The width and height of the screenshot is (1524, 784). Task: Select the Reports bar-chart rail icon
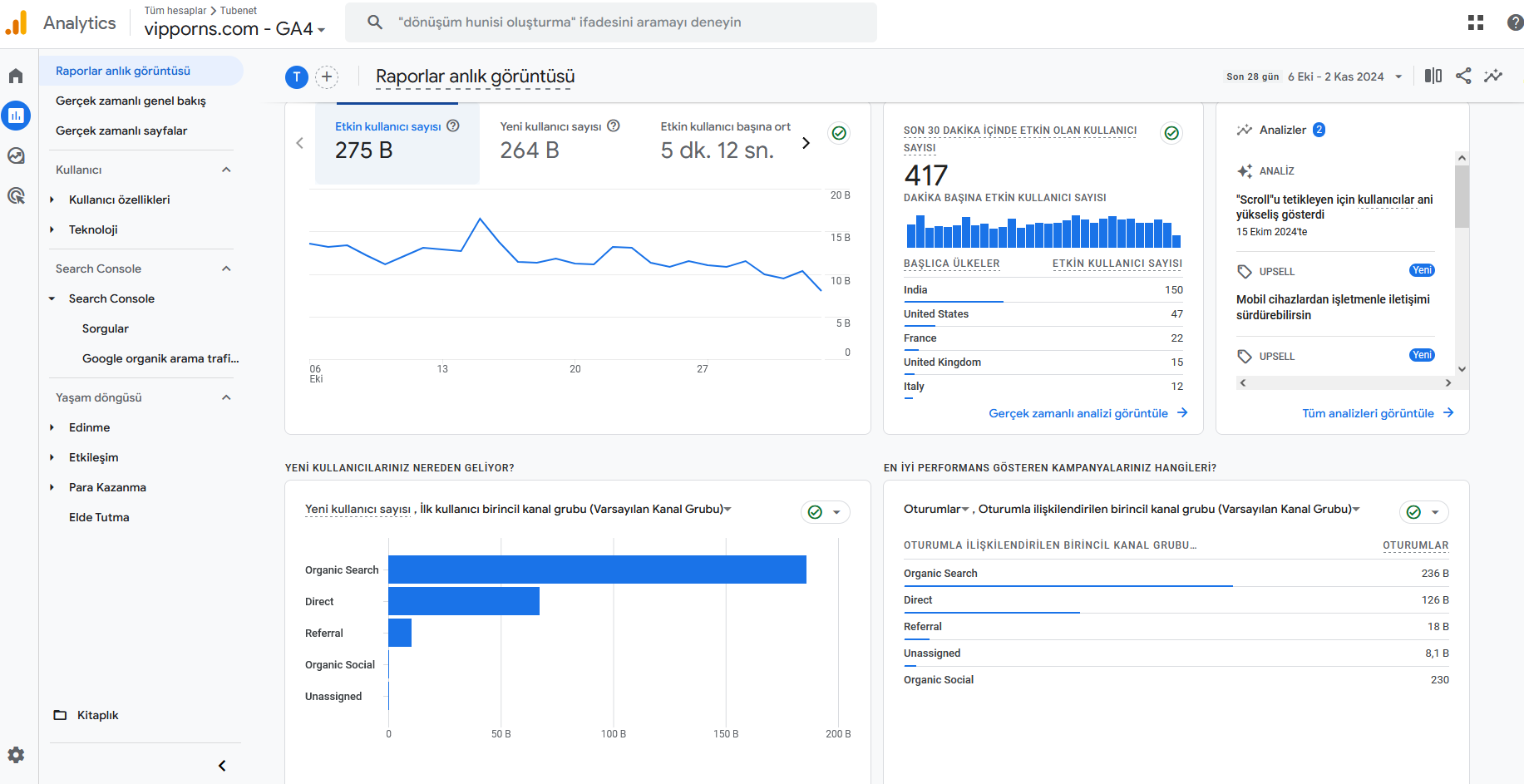[x=16, y=116]
